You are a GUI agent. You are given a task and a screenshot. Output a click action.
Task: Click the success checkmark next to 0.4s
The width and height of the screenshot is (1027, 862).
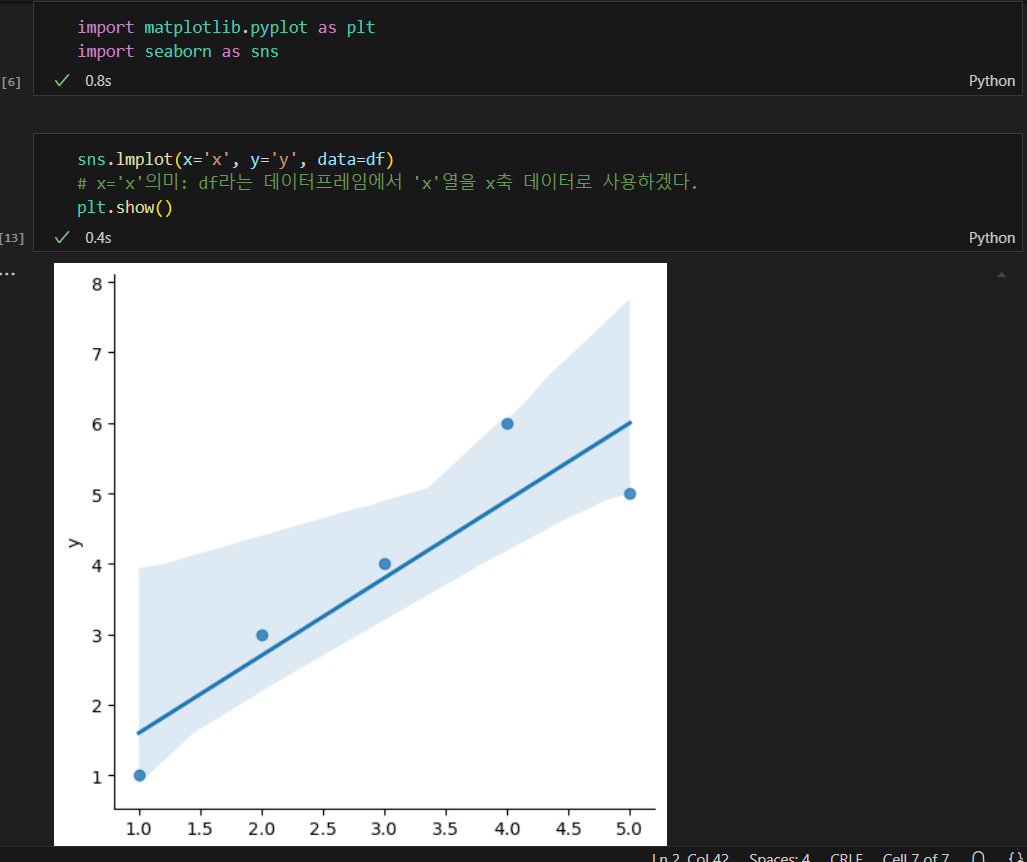pos(62,238)
